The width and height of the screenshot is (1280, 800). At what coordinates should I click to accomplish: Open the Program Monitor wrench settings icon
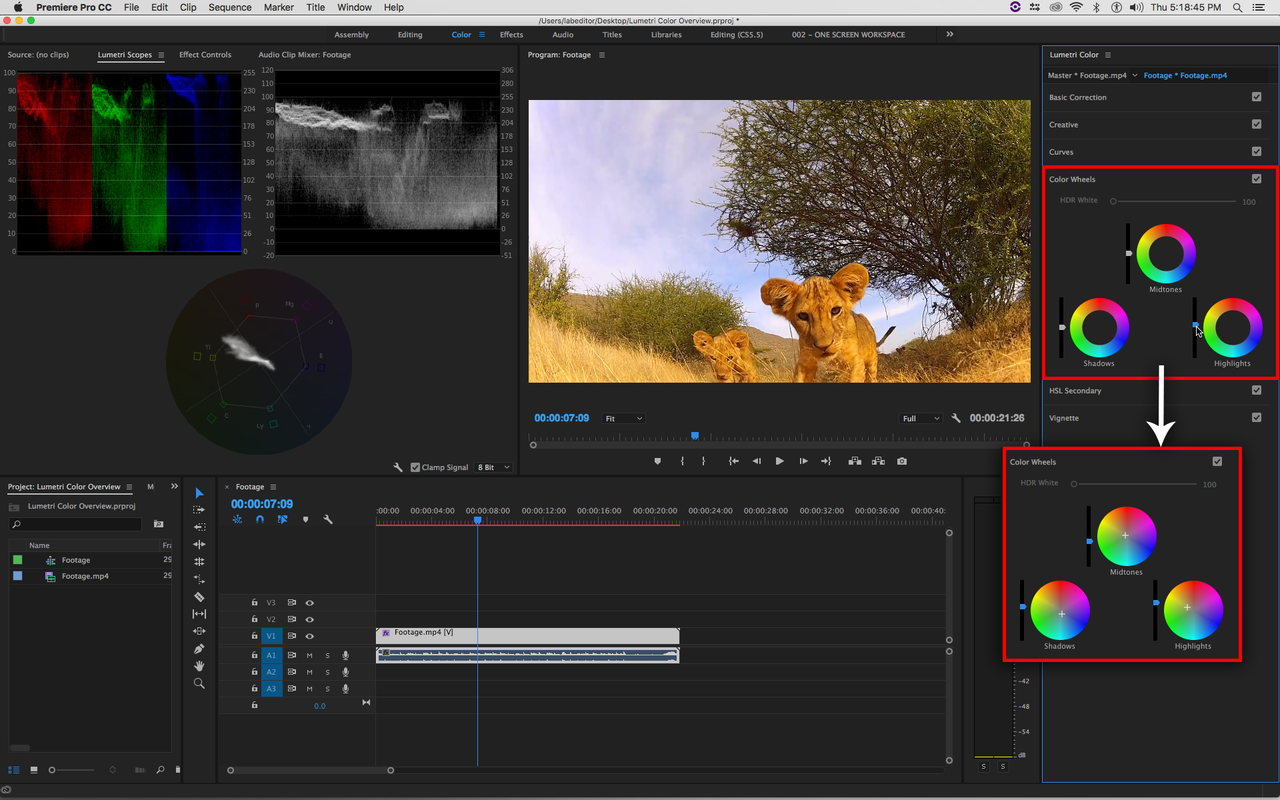(956, 418)
